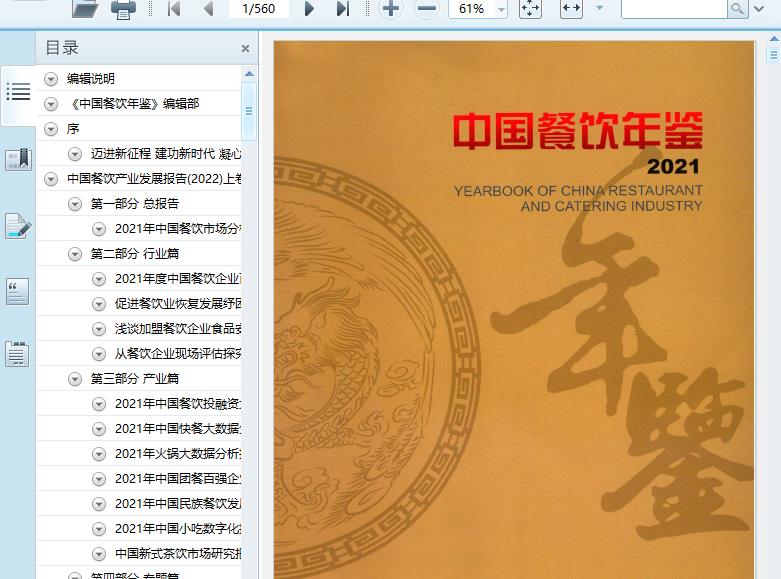Fit page to window icon
This screenshot has height=579, width=781.
(x=530, y=8)
